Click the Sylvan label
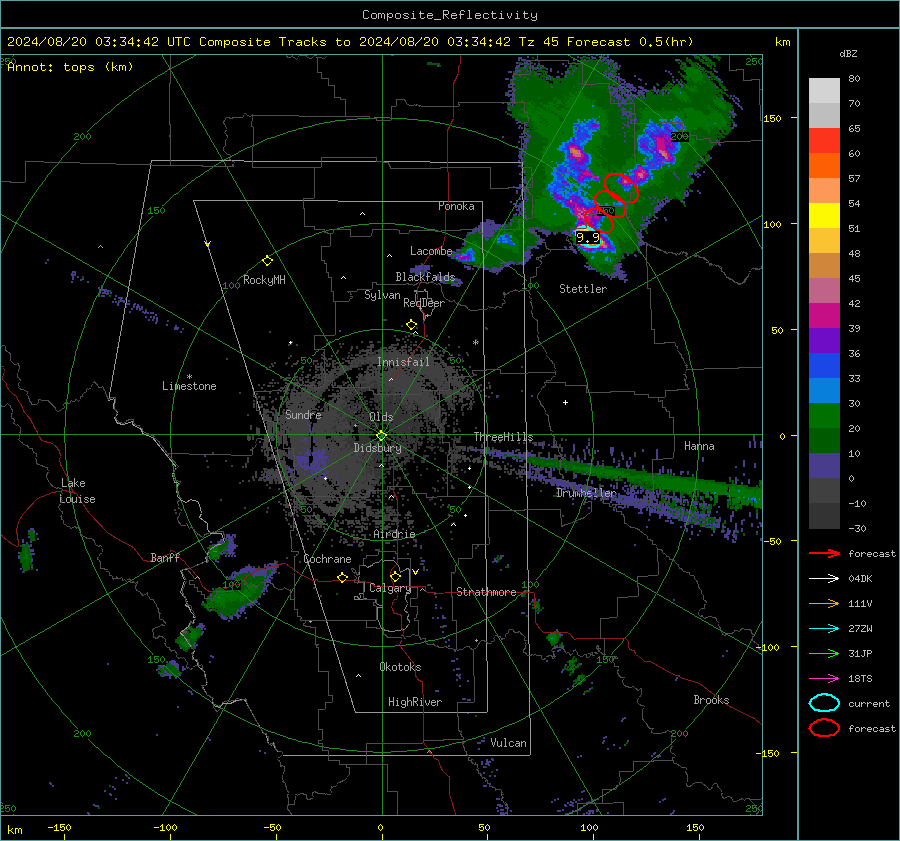Screen dimensions: 900x841 (382, 295)
